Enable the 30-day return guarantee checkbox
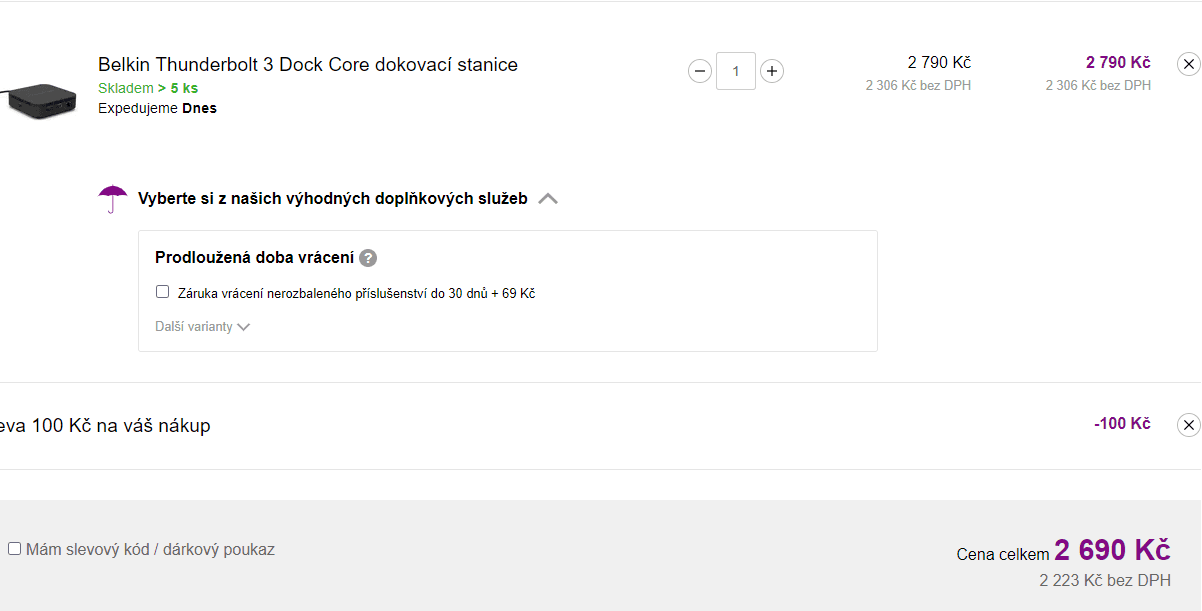Image resolution: width=1202 pixels, height=611 pixels. 162,292
